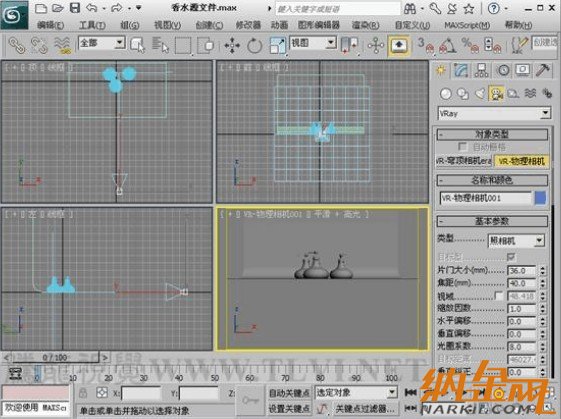
Task: Undo the last action with the arrow icon
Action: pos(92,8)
